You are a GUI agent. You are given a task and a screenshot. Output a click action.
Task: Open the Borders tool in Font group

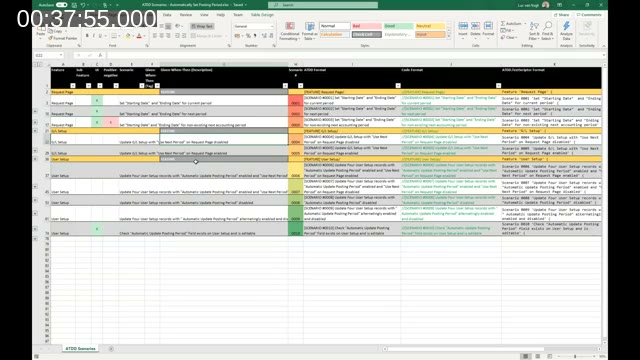click(x=114, y=36)
